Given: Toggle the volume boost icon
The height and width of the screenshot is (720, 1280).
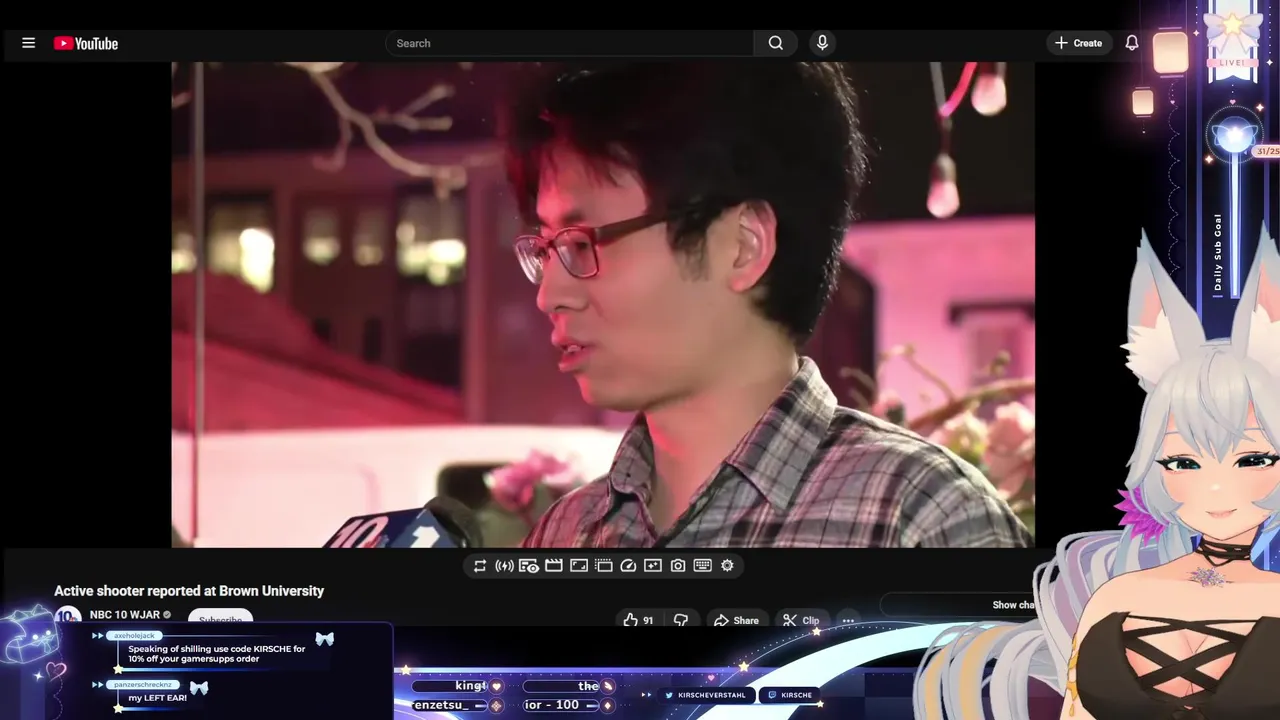Looking at the screenshot, I should 504,566.
